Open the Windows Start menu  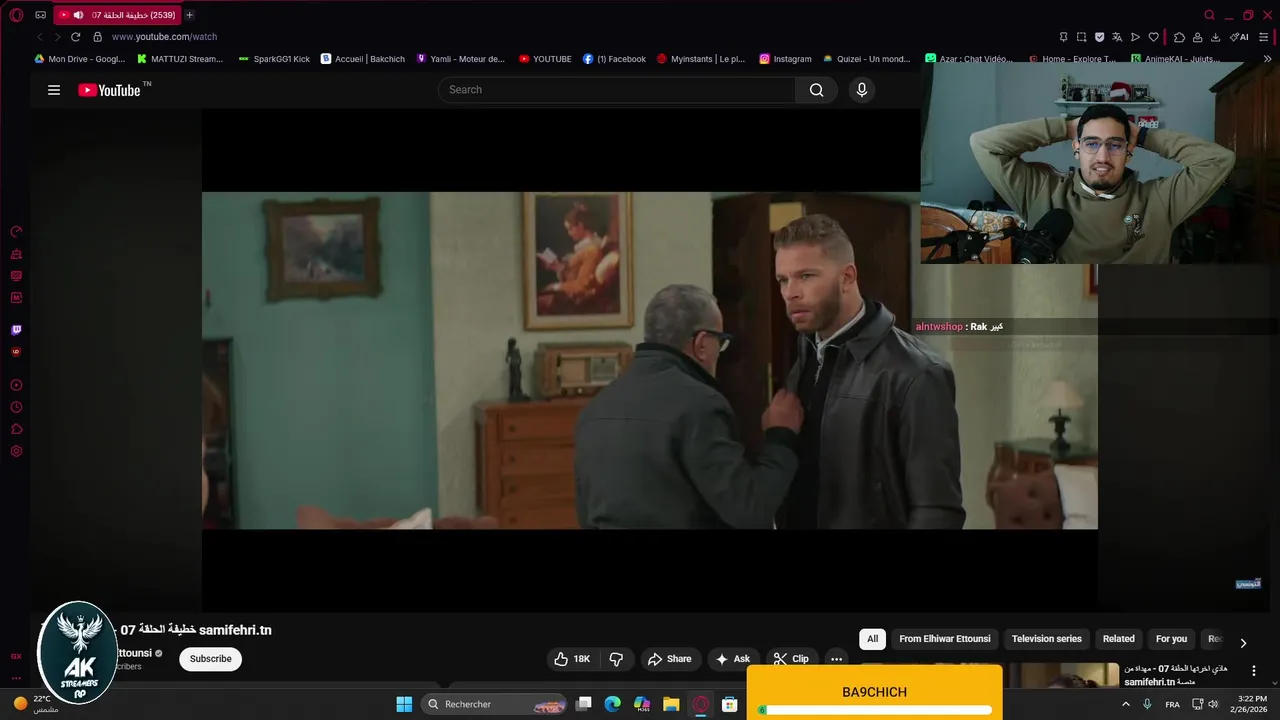(404, 704)
